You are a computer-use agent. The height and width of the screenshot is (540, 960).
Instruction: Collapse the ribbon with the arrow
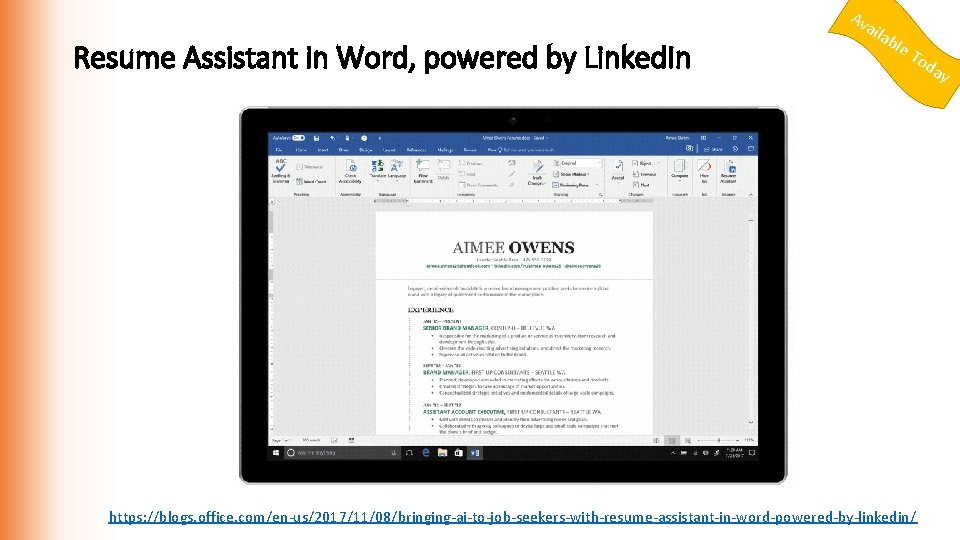click(x=751, y=195)
